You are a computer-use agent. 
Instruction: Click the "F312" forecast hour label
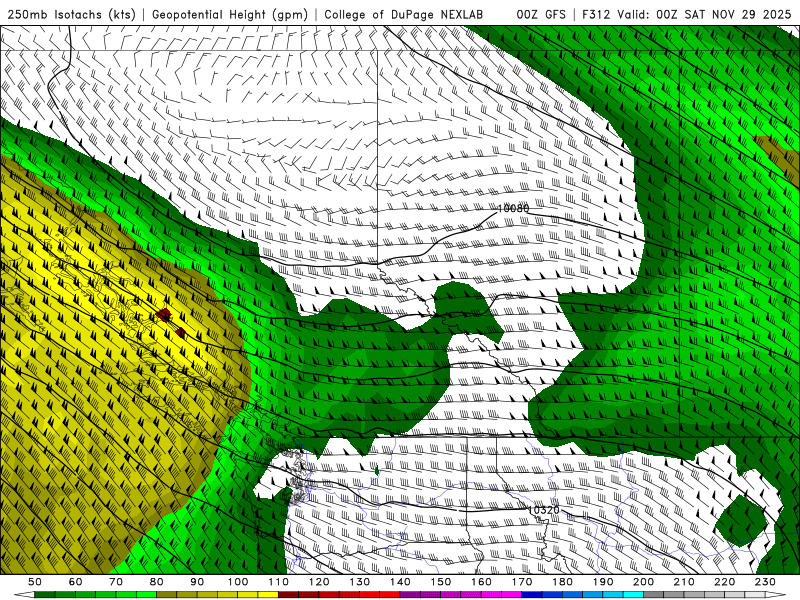coord(596,14)
